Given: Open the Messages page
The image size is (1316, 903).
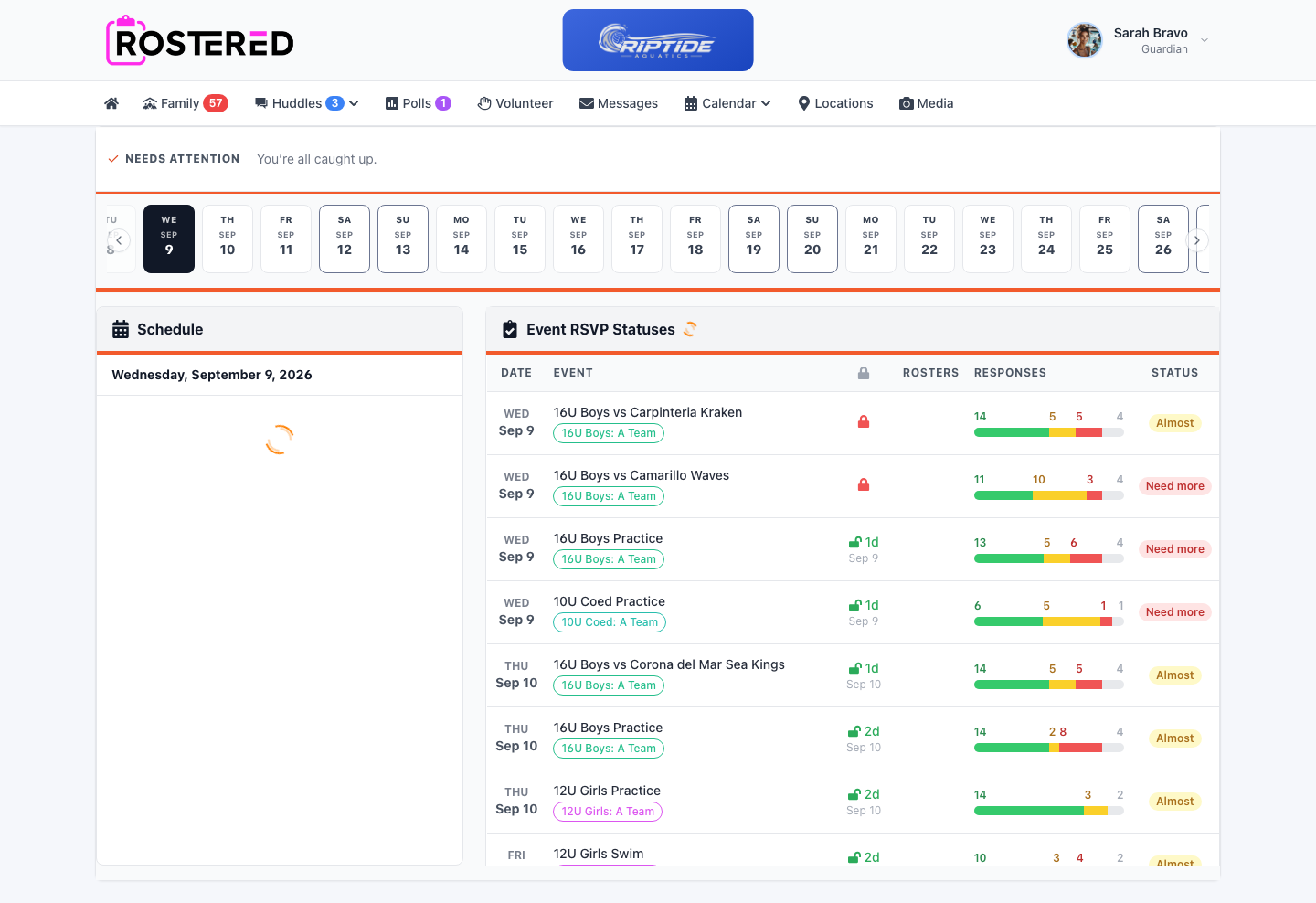Looking at the screenshot, I should 619,103.
